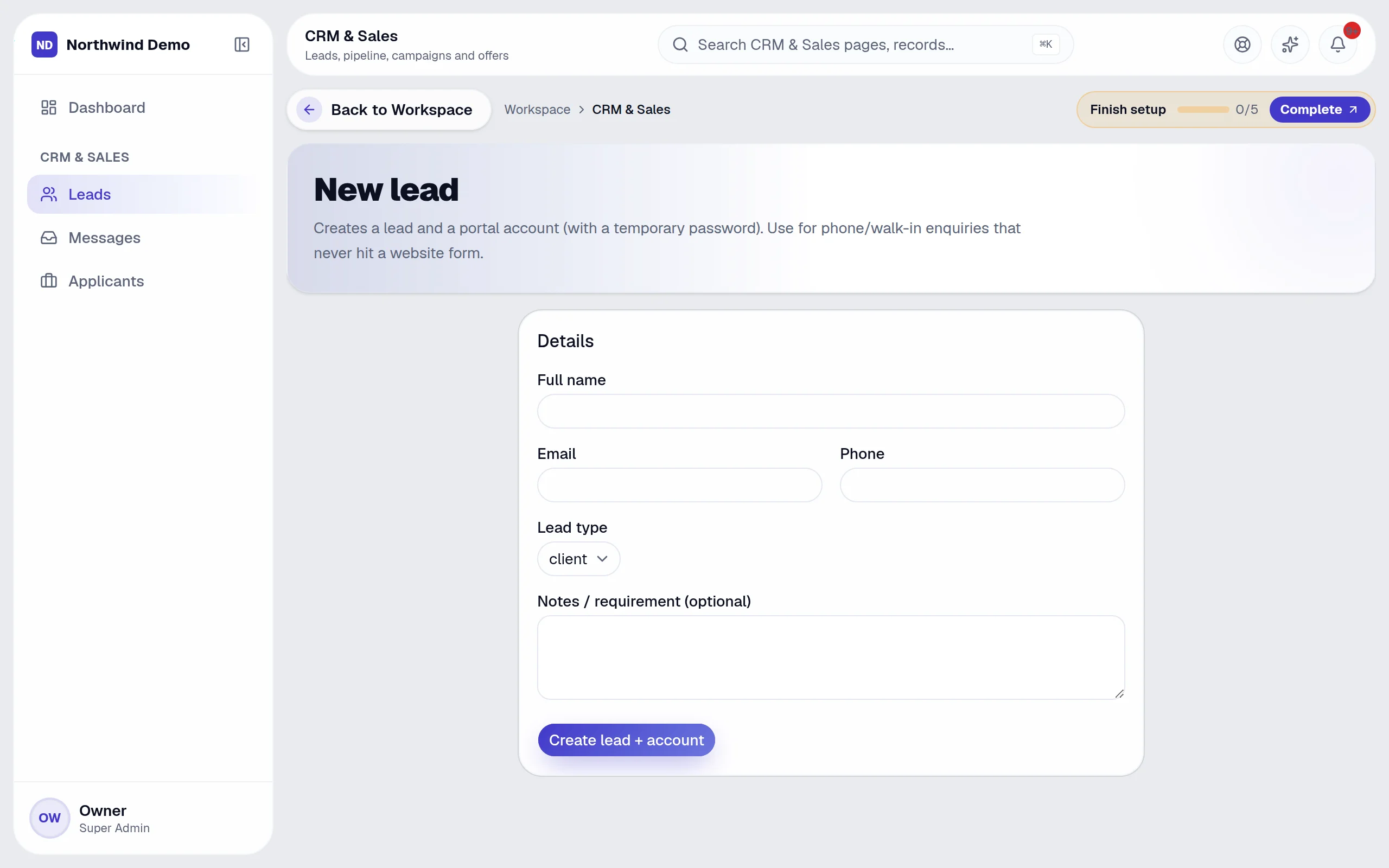Click the CRM & Sales breadcrumb
The width and height of the screenshot is (1389, 868).
pos(631,110)
